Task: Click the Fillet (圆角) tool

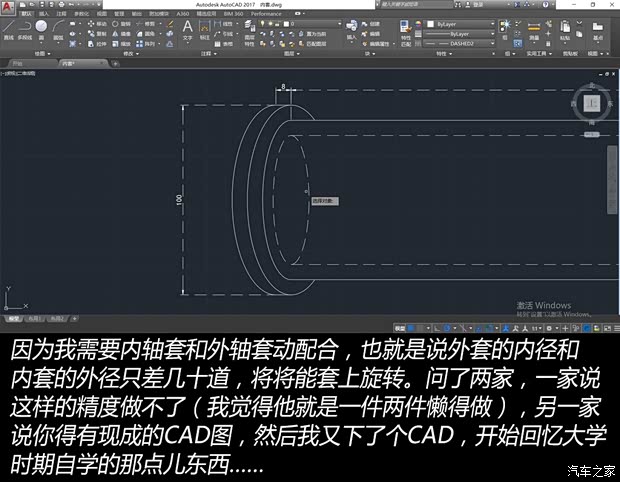Action: point(146,34)
